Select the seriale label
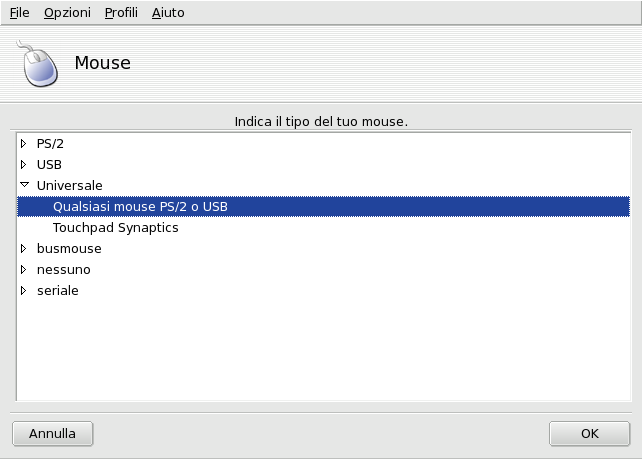The image size is (642, 460). point(57,290)
